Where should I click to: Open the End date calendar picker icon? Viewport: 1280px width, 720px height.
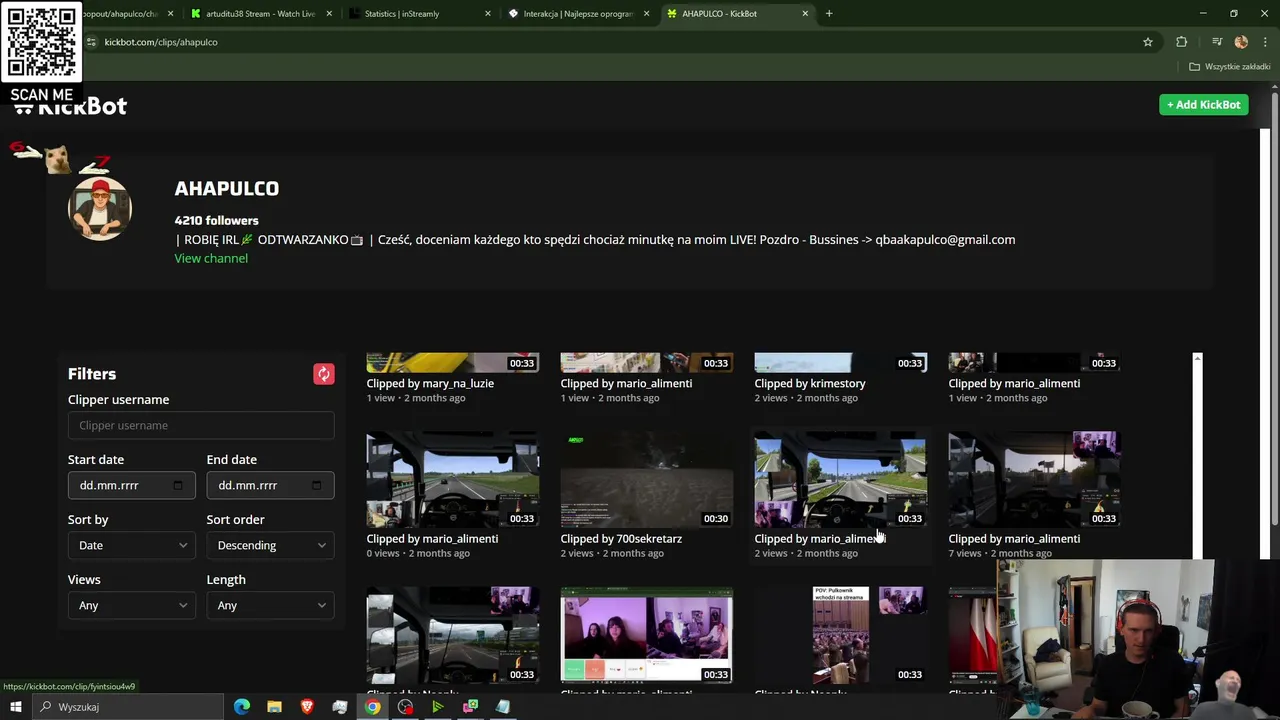(317, 486)
